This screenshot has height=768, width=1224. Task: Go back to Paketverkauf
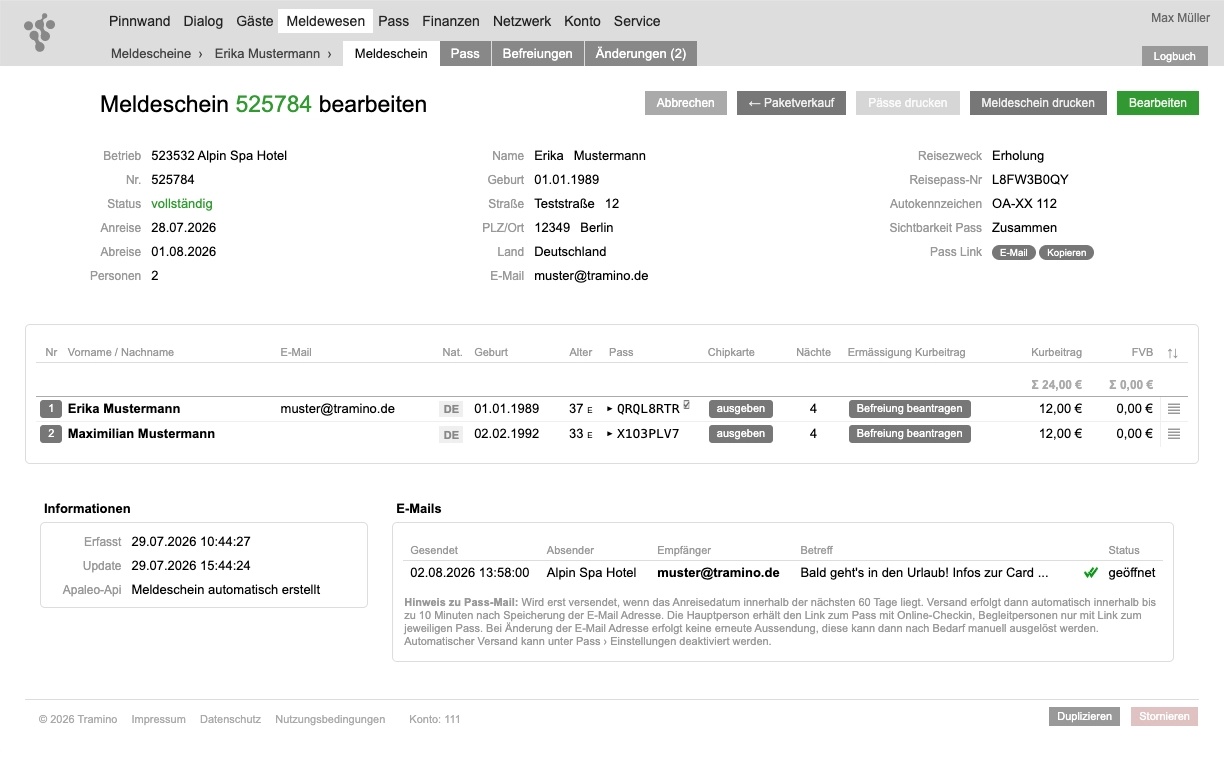pos(792,103)
